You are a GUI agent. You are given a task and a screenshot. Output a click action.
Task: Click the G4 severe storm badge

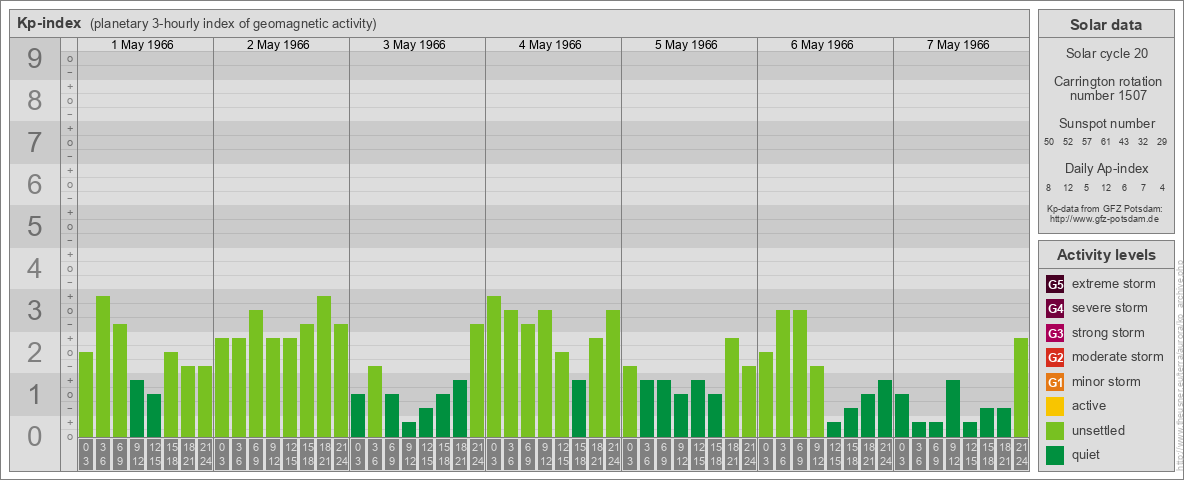[x=1055, y=309]
